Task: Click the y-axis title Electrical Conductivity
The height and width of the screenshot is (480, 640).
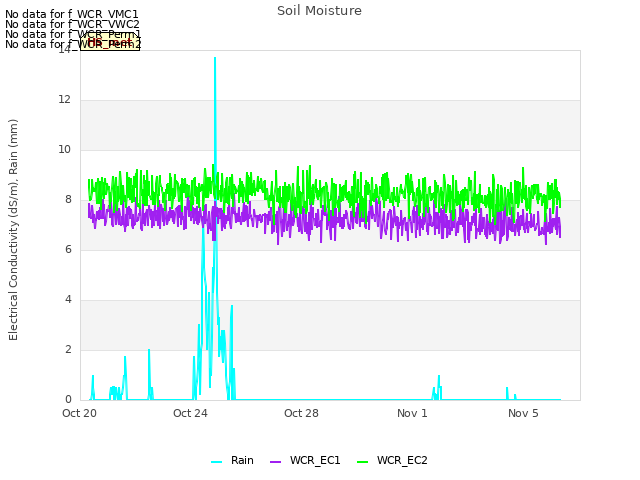Action: (x=13, y=230)
